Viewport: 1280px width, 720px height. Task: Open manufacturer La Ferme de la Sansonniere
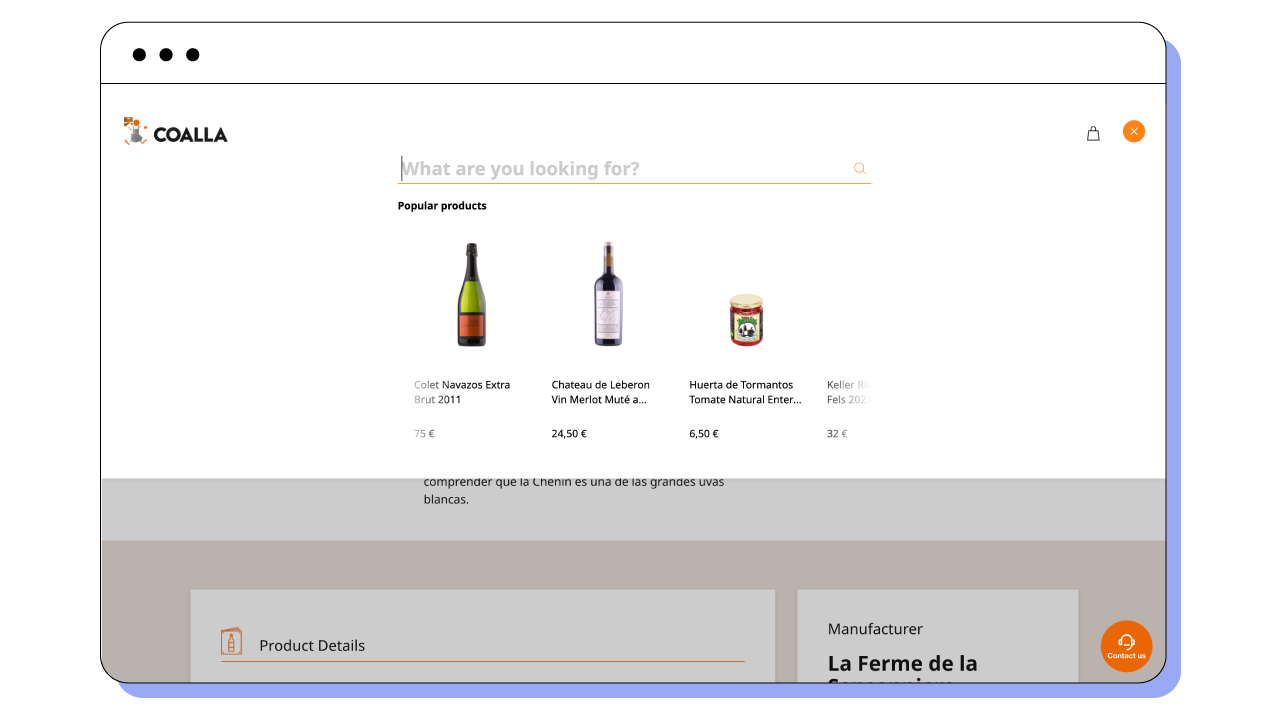(902, 663)
